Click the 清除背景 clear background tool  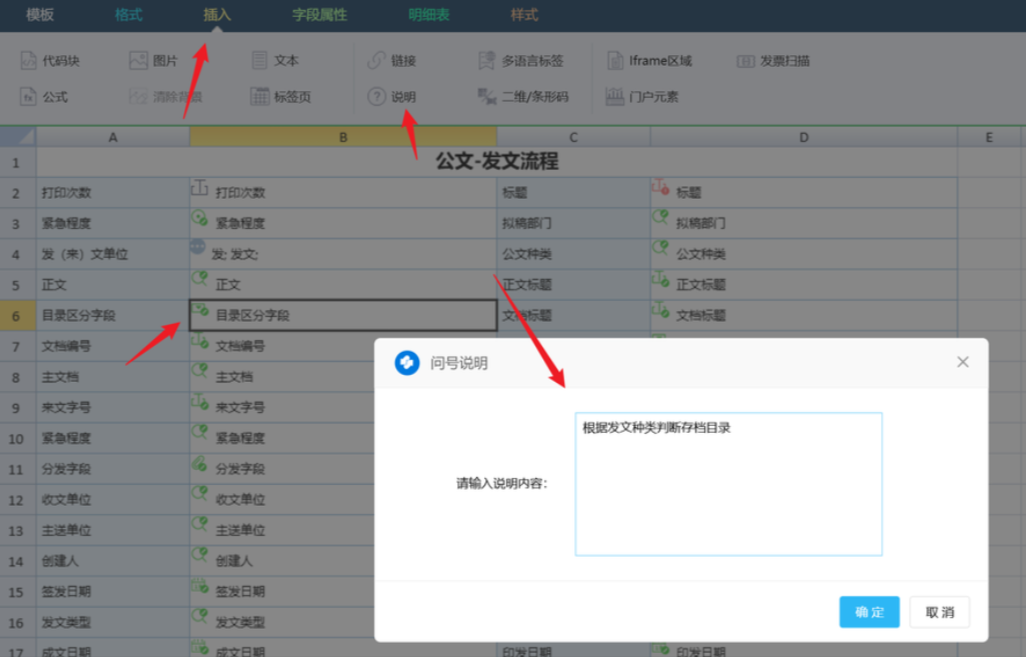pos(166,97)
